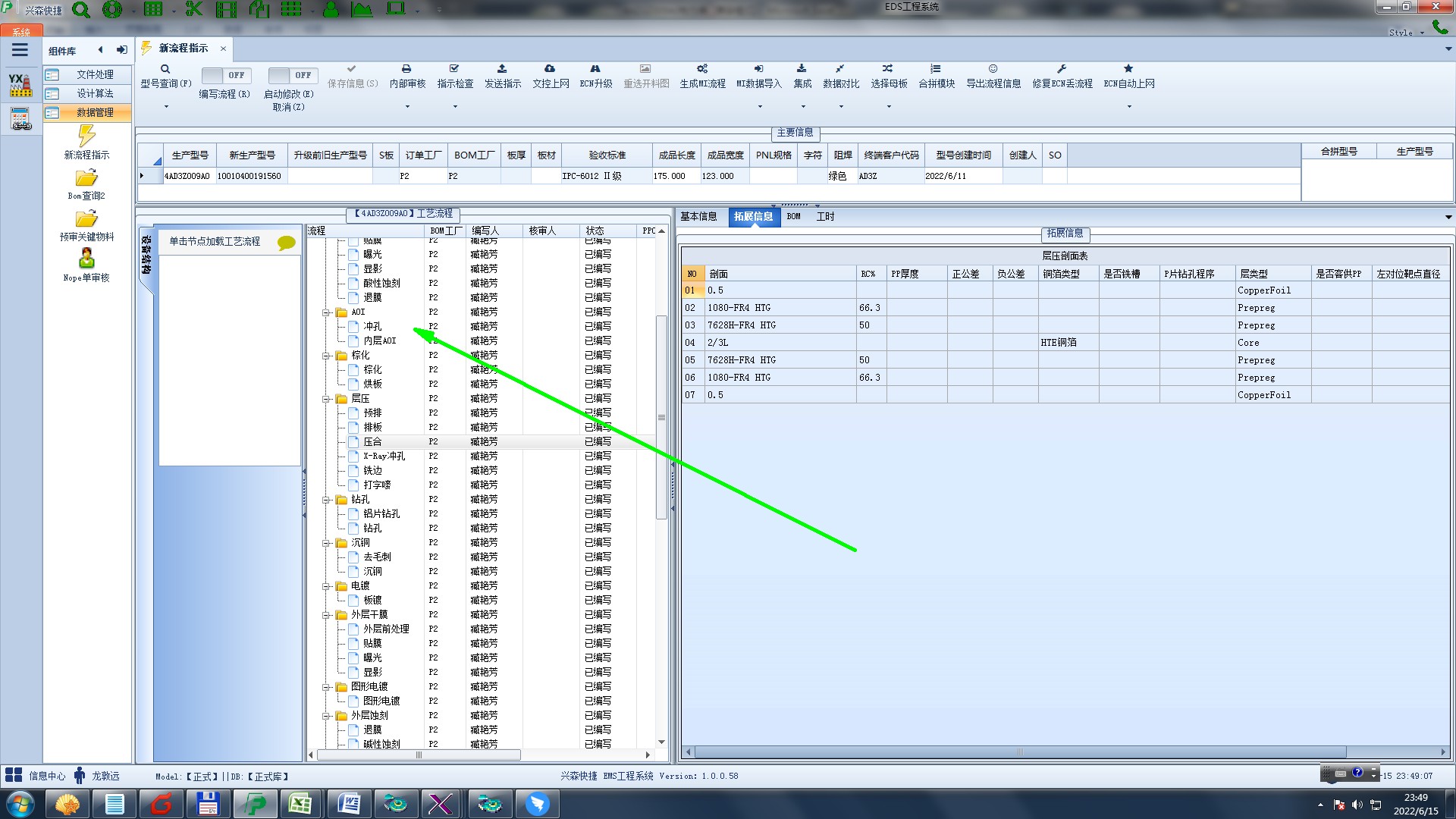
Task: Collapse the 层压 tree folder
Action: pyautogui.click(x=326, y=399)
